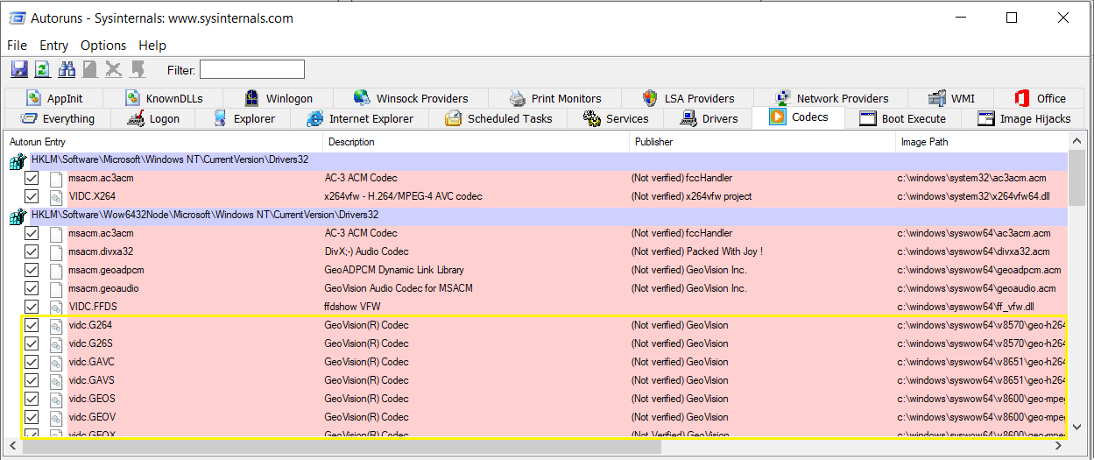Click the Jump to Entry toolbar icon
The width and height of the screenshot is (1095, 460).
point(137,68)
